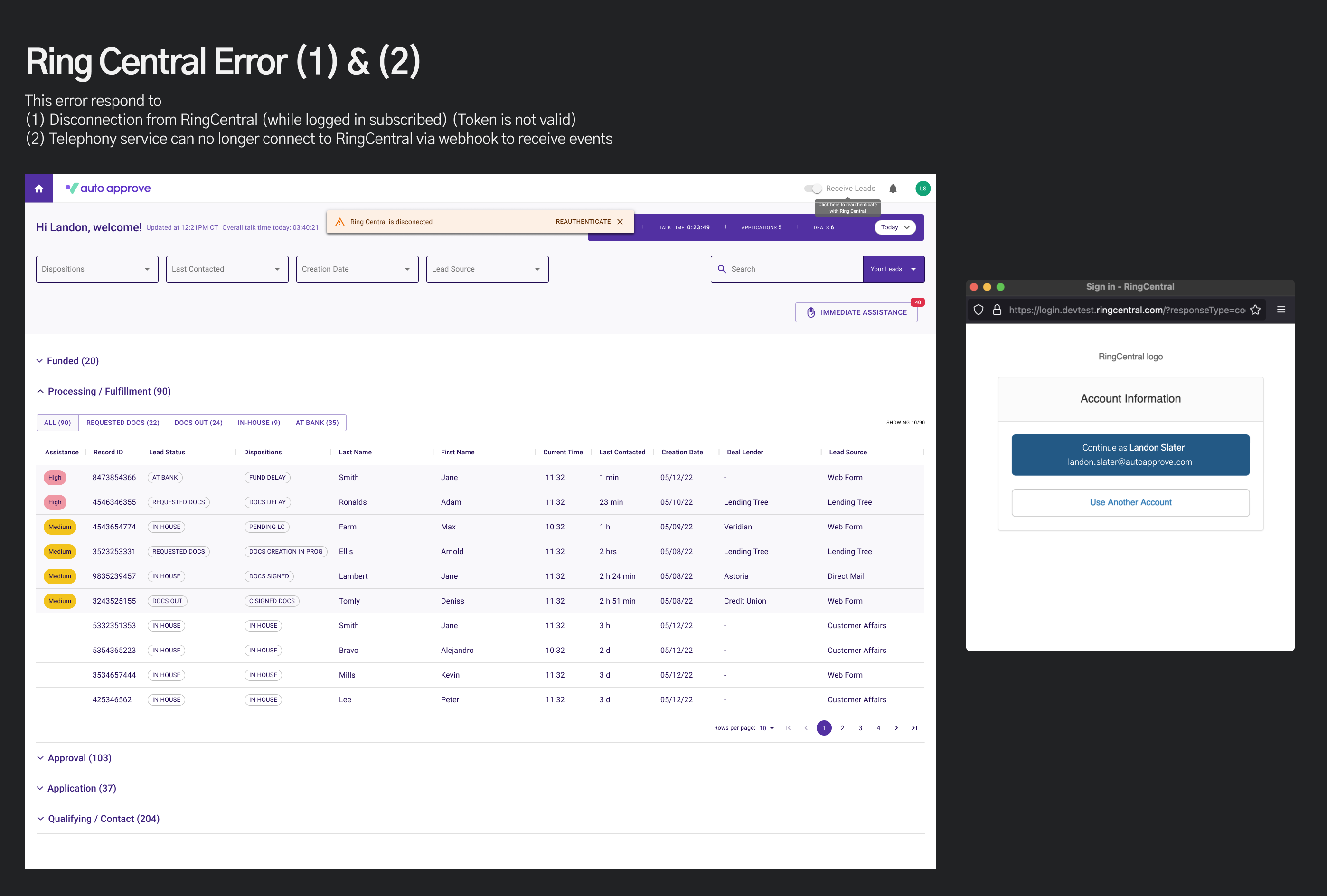Select last name Mills row
The width and height of the screenshot is (1327, 896).
point(347,675)
